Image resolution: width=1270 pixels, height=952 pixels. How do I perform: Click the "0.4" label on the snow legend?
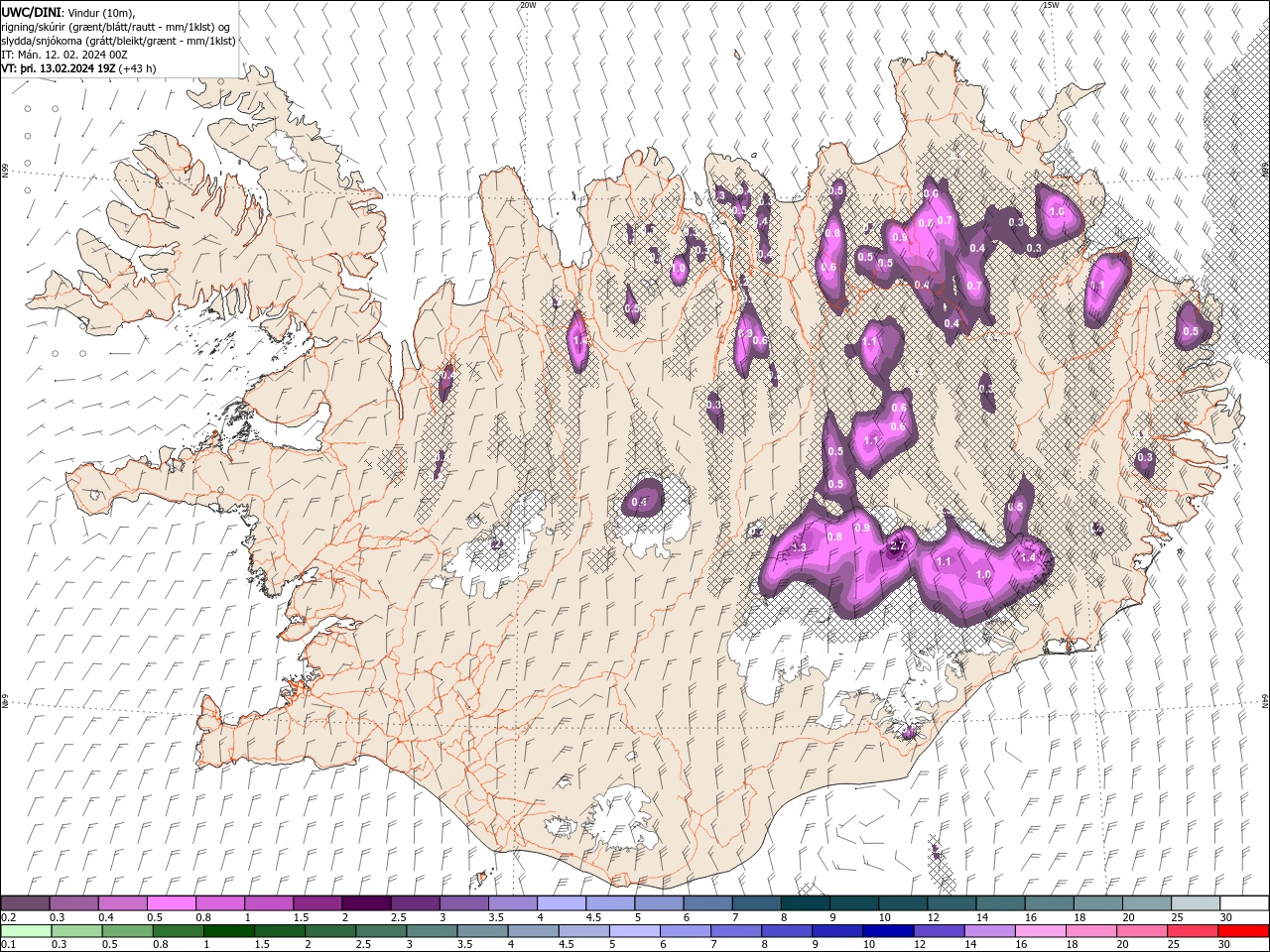(x=105, y=917)
